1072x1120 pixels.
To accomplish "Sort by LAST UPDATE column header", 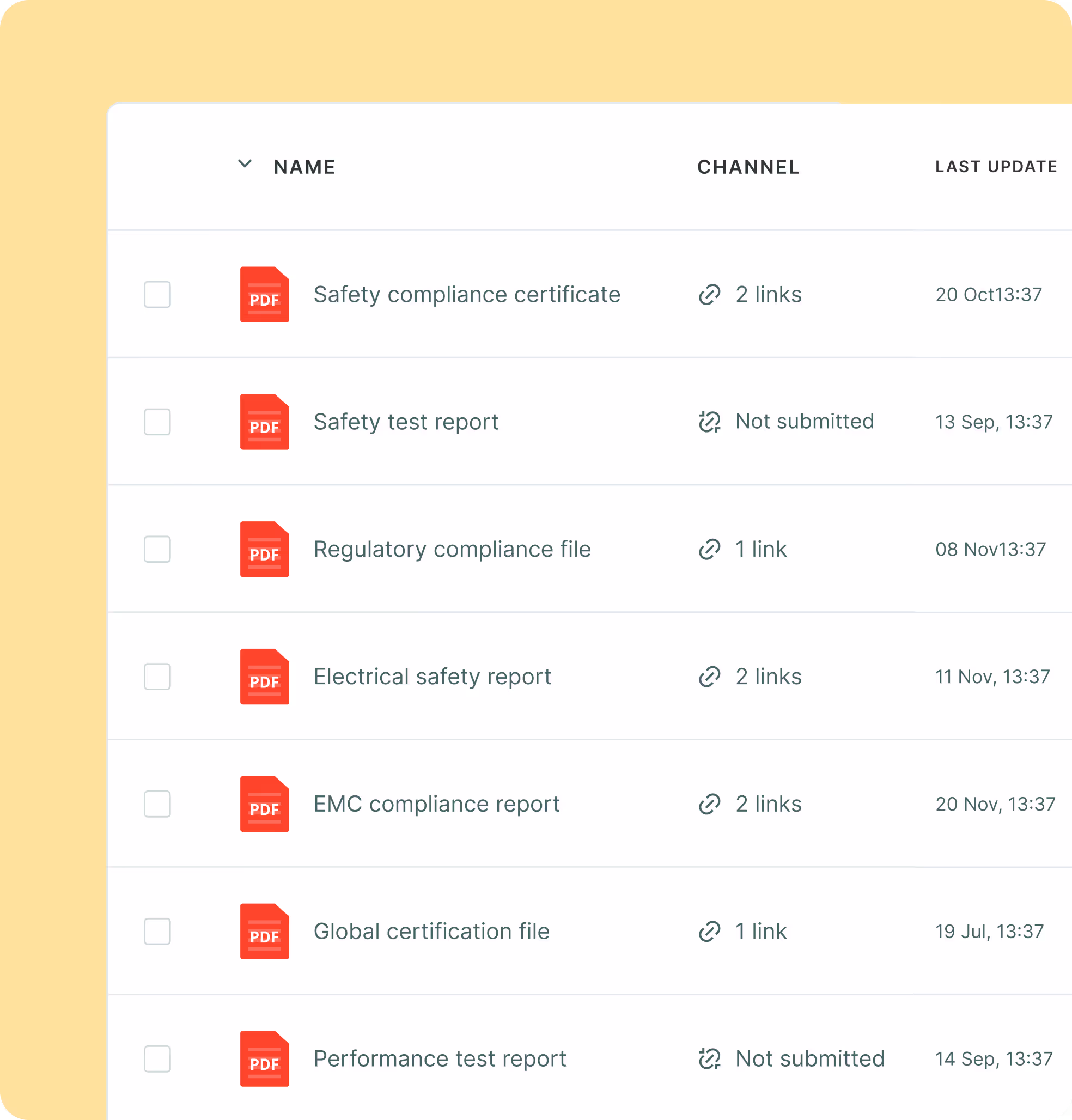I will (x=995, y=167).
